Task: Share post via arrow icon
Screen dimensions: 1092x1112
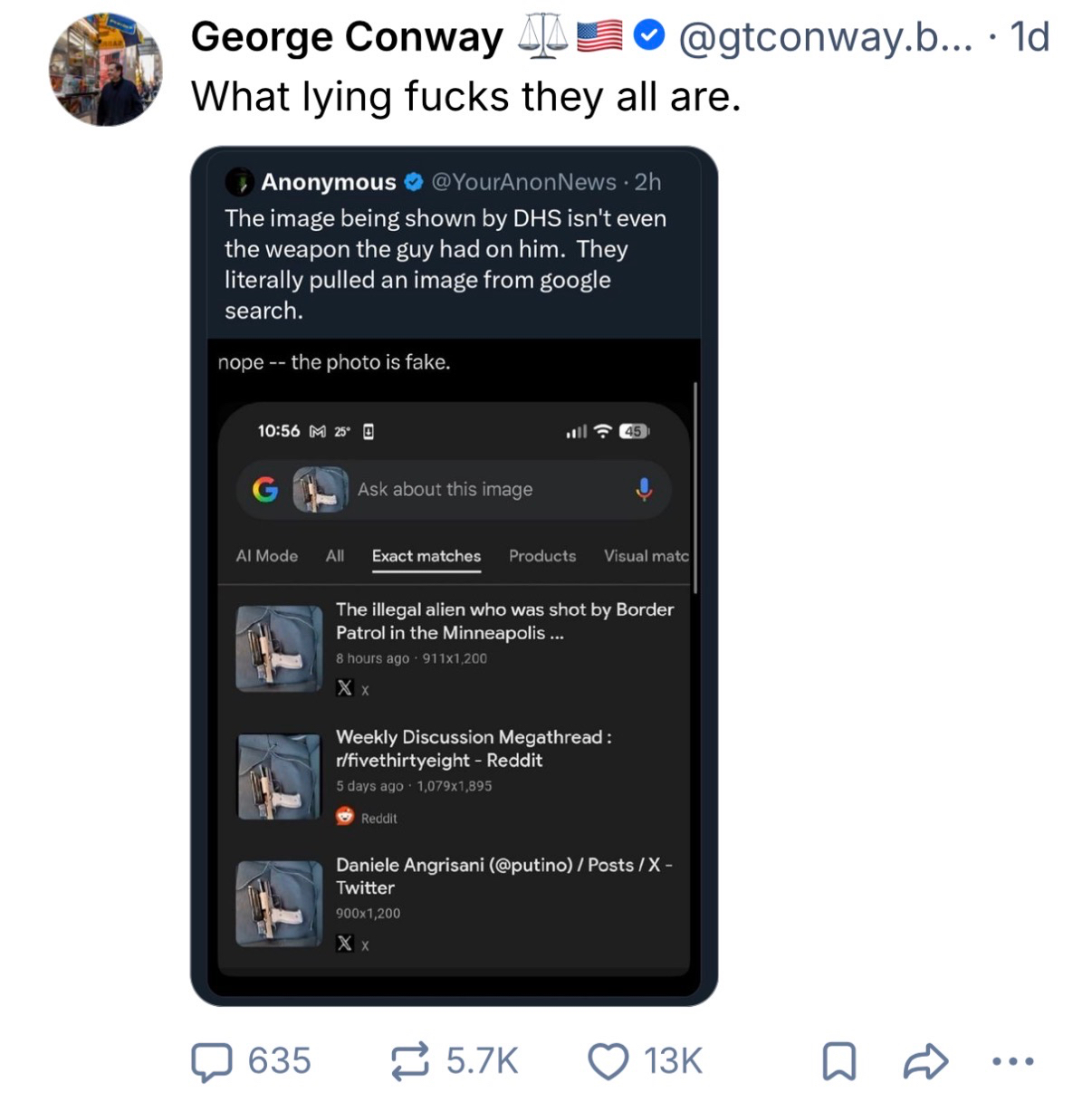Action: [925, 1061]
